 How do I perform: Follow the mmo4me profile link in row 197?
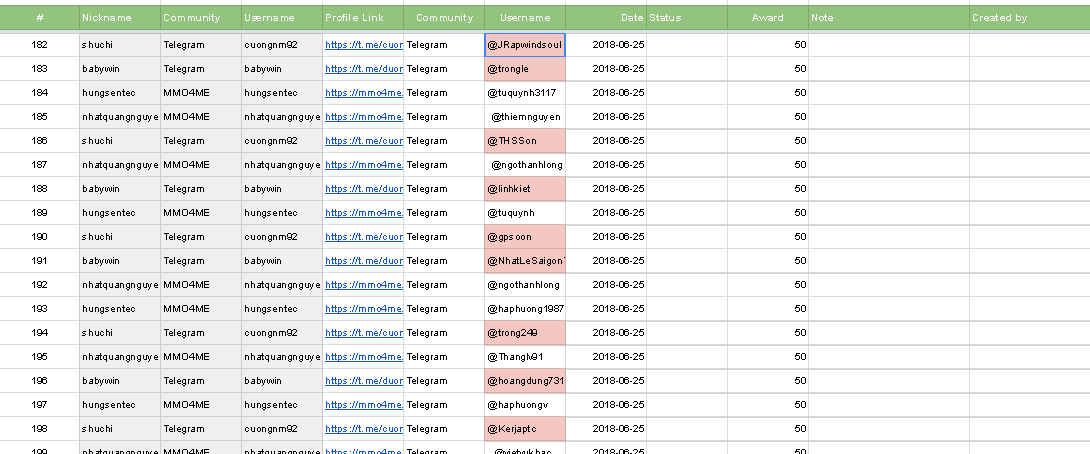tap(364, 405)
